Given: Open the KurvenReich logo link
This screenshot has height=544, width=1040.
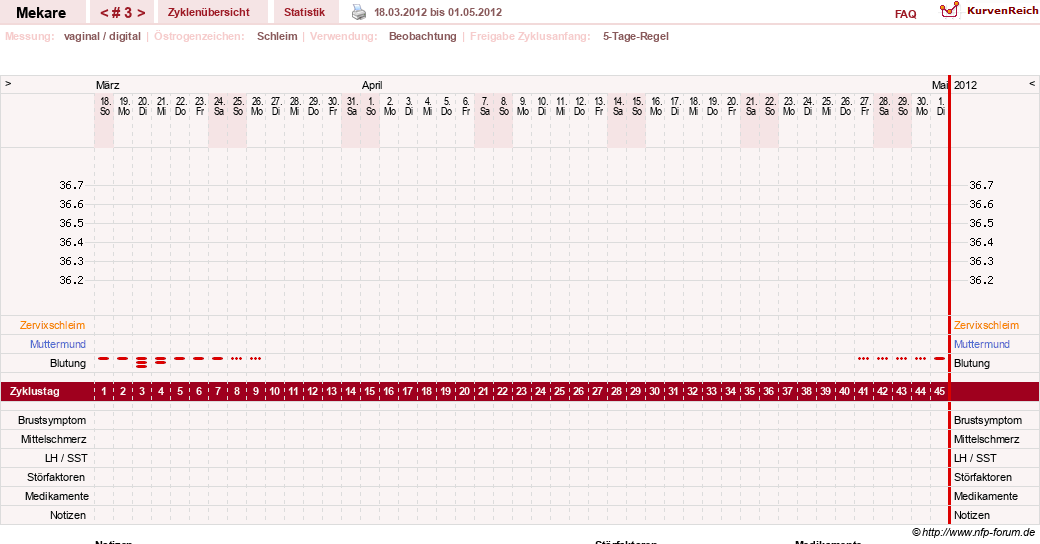Looking at the screenshot, I should 988,10.
